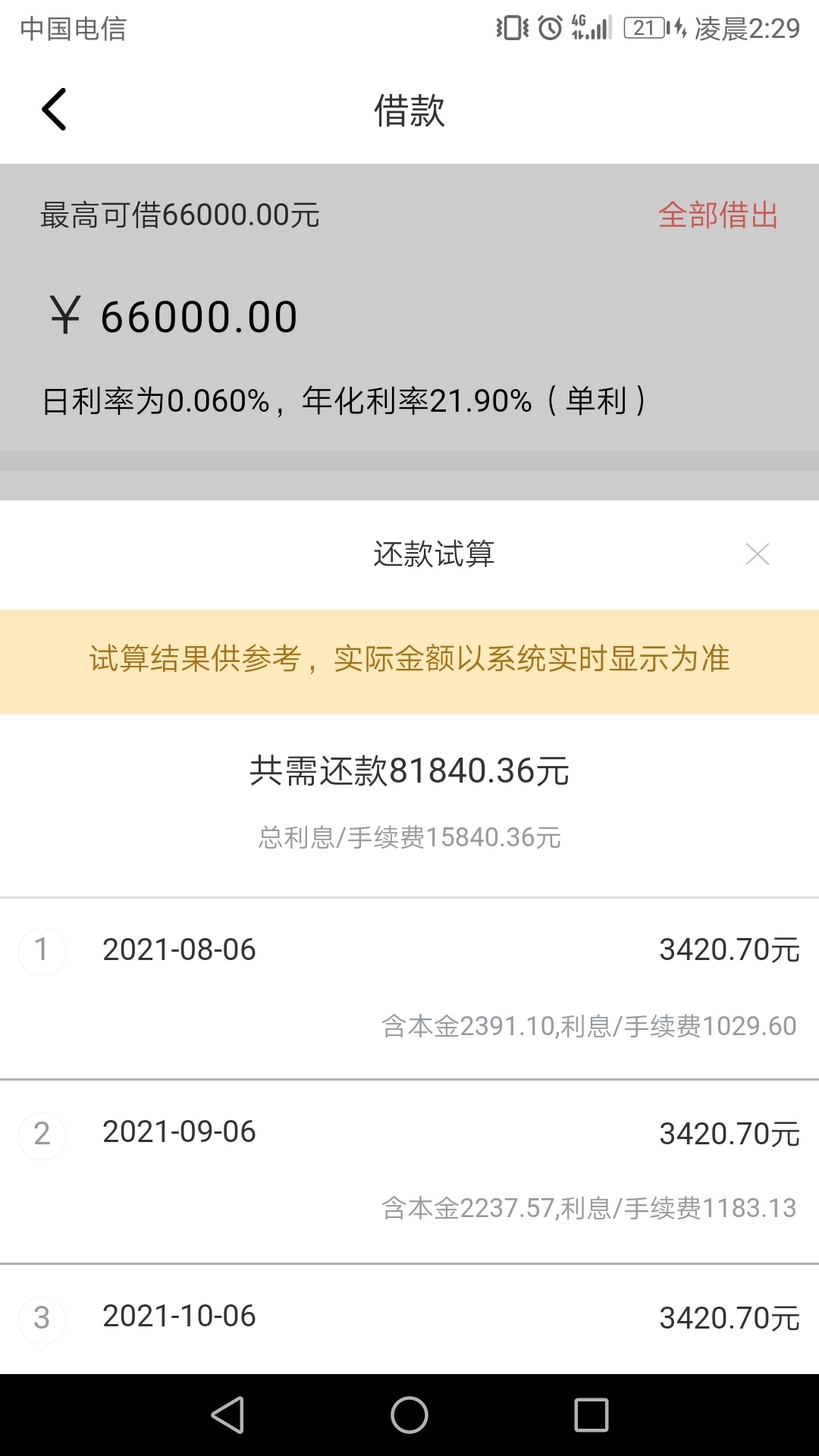Tap the 共需还款81840.36元 total text
Screen dimensions: 819x1456
[409, 771]
